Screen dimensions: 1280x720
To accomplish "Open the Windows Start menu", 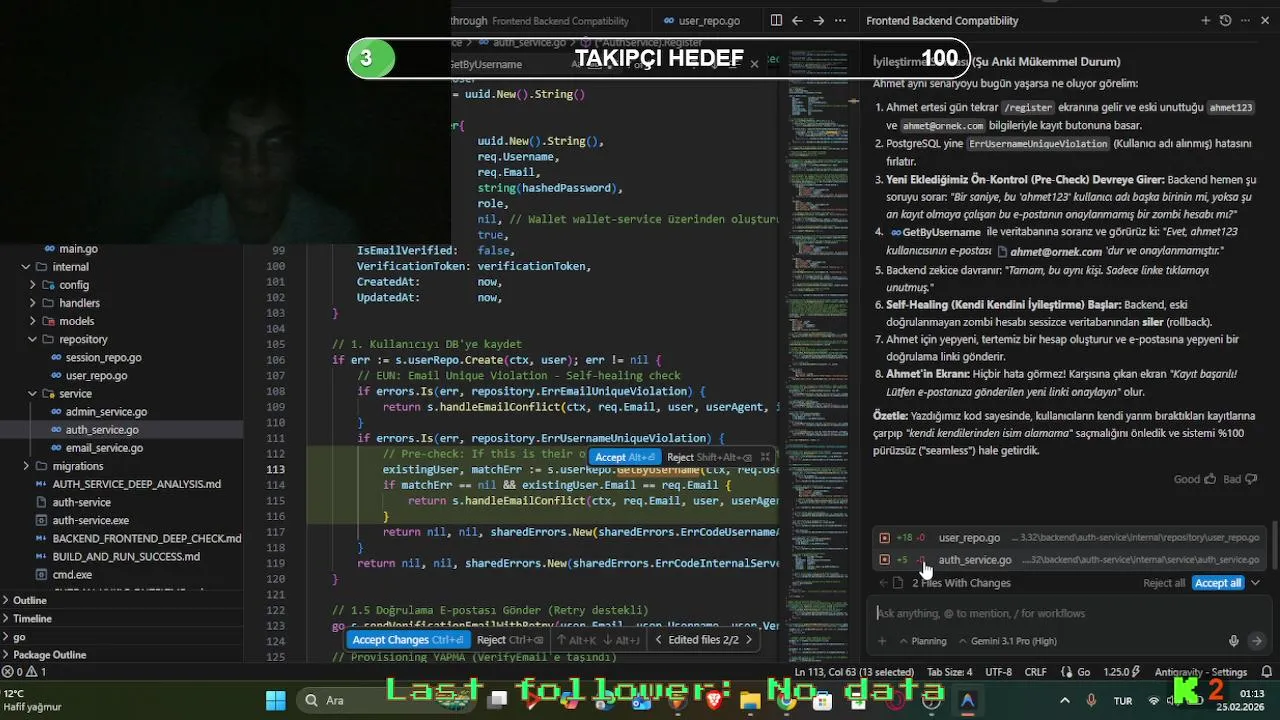I will (x=275, y=700).
